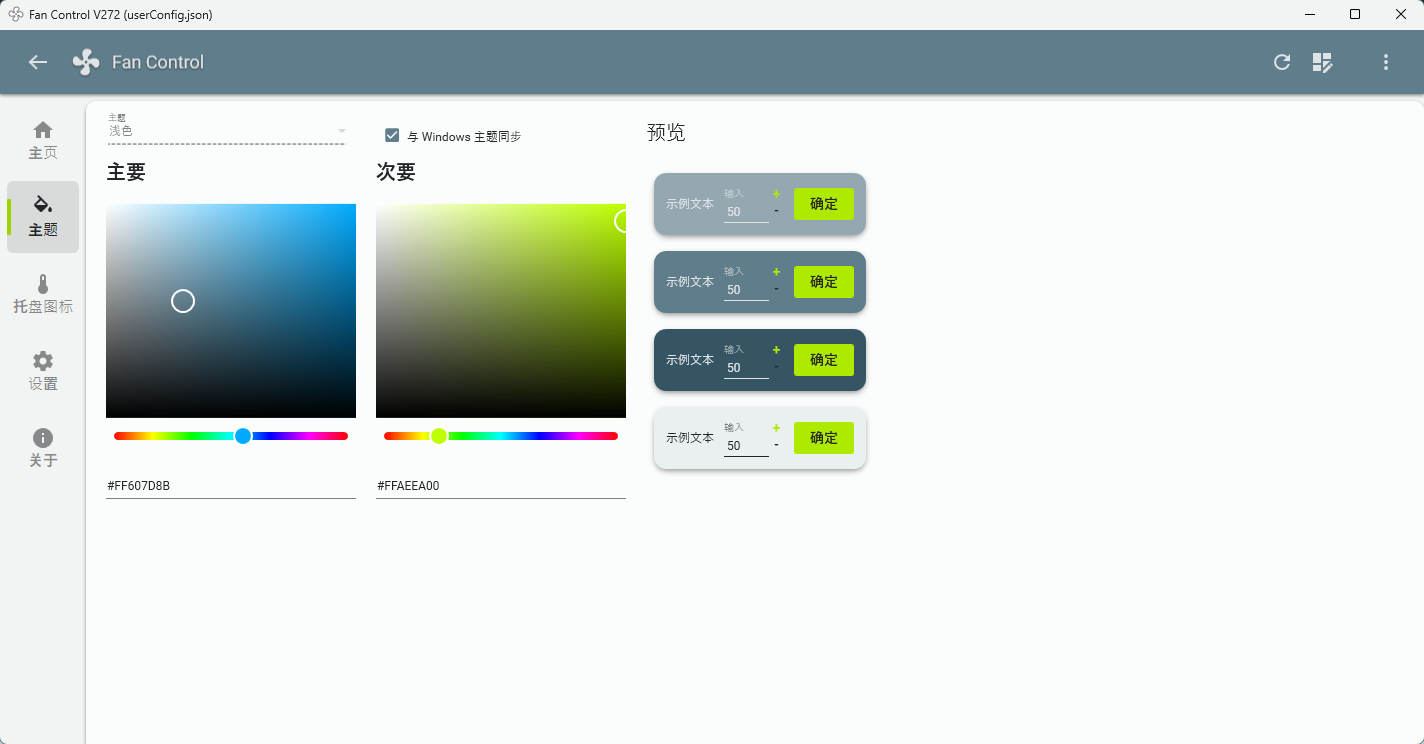Click 示例文本 on the first preview card

click(x=690, y=204)
